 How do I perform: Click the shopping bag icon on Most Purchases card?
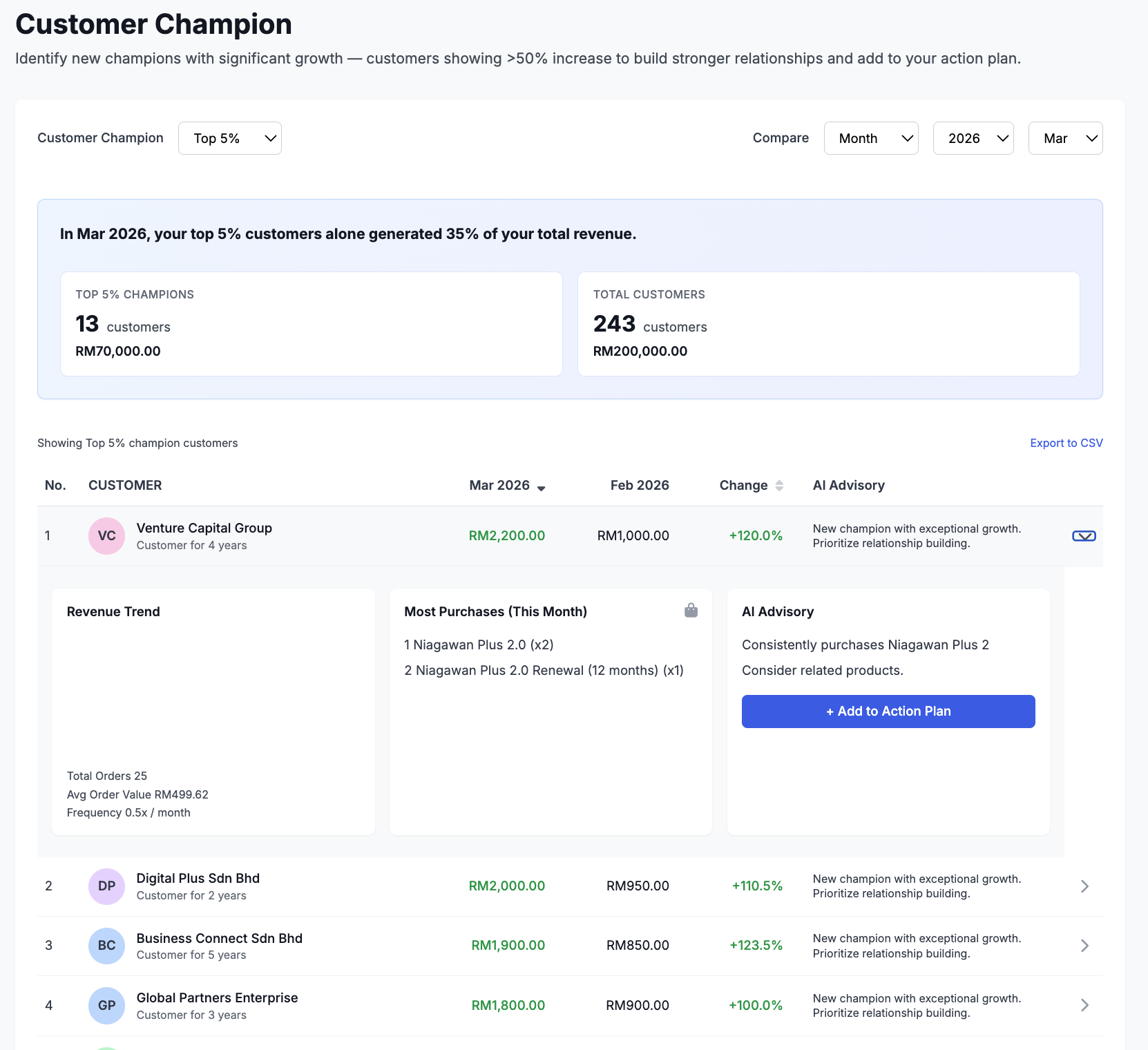pyautogui.click(x=691, y=611)
